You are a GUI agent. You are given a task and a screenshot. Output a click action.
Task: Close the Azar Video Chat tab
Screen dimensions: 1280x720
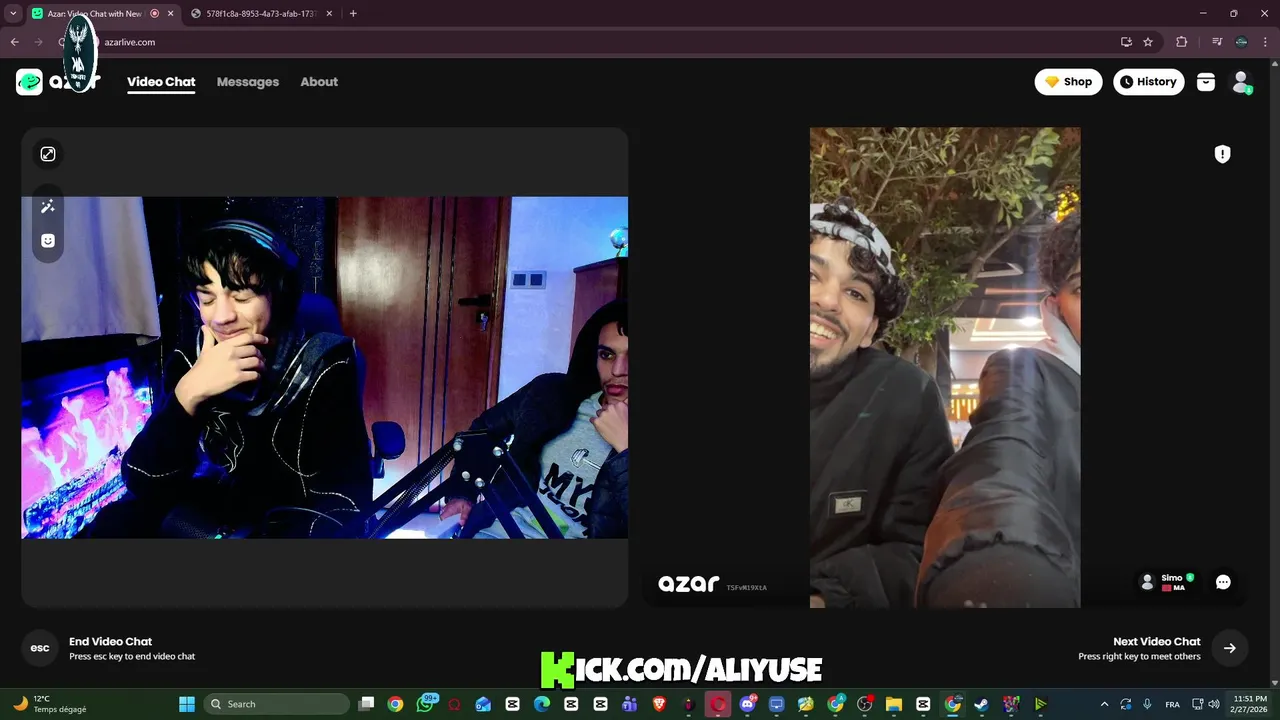click(x=170, y=14)
